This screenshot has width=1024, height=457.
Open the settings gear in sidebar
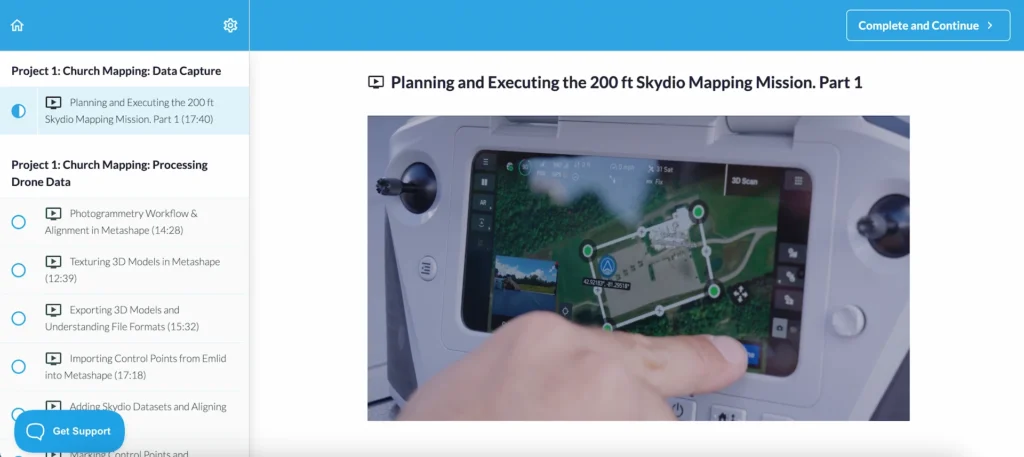[230, 25]
